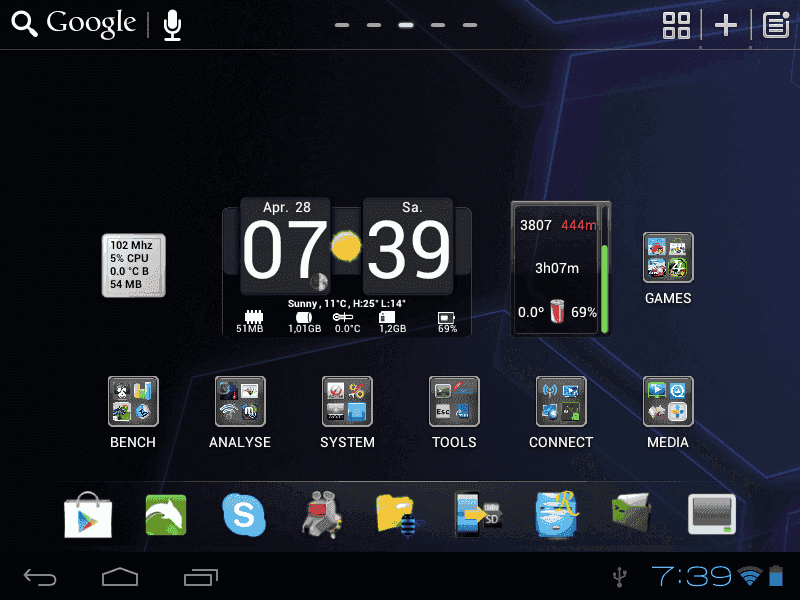
Task: Tap the sun weather icon on clock
Action: pos(346,246)
